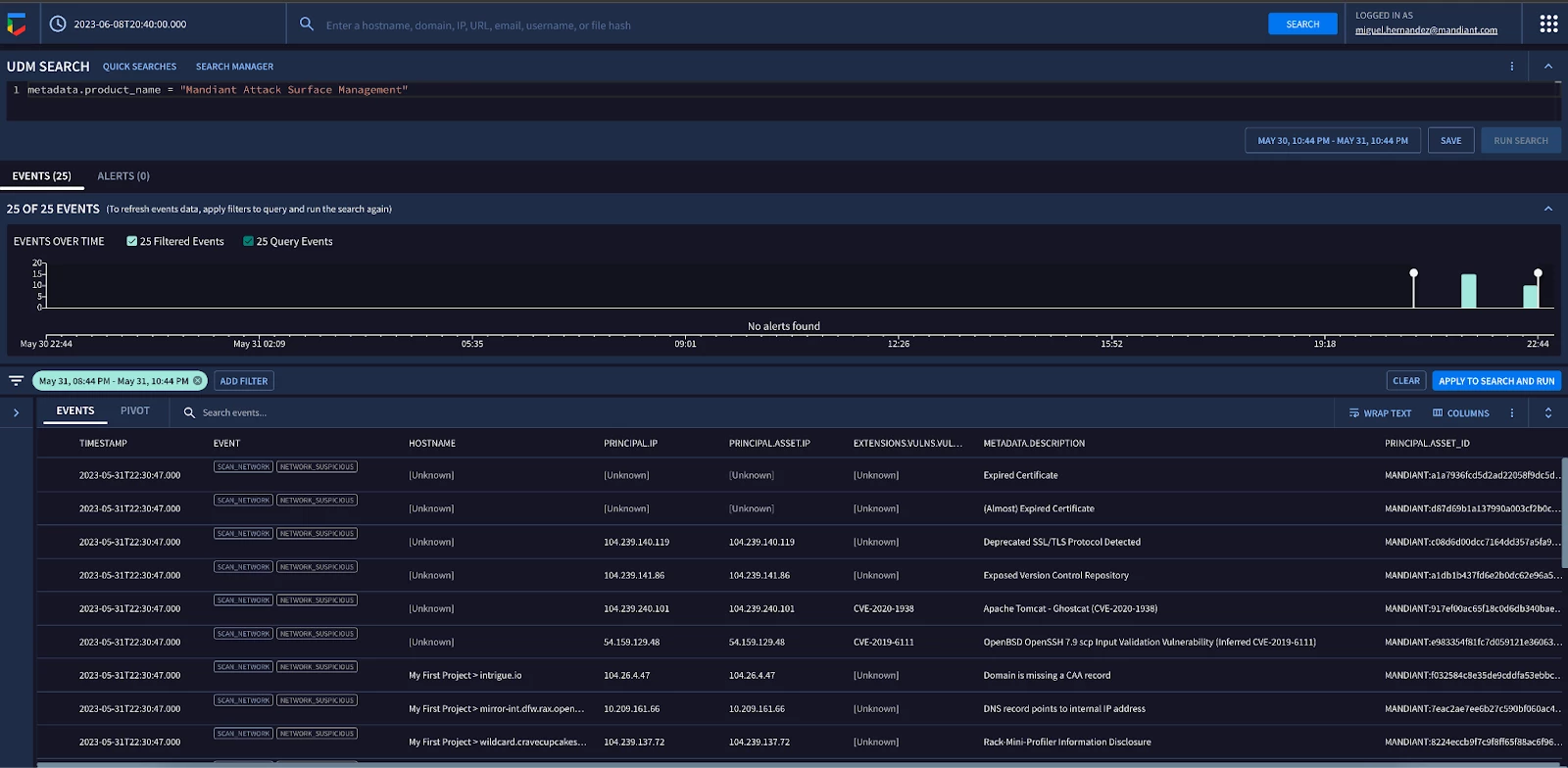The height and width of the screenshot is (768, 1568).
Task: Click NETWORK_SUSPICIOUS tag in Apache Tomcat row
Action: [317, 600]
